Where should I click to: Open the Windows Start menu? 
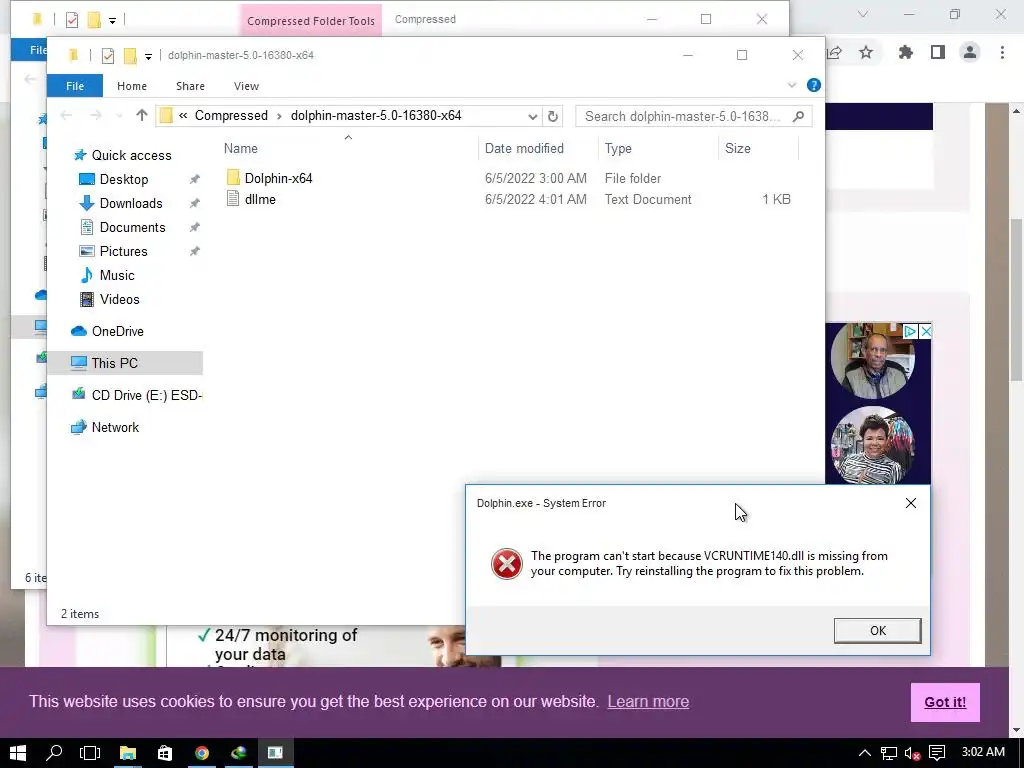pos(18,753)
